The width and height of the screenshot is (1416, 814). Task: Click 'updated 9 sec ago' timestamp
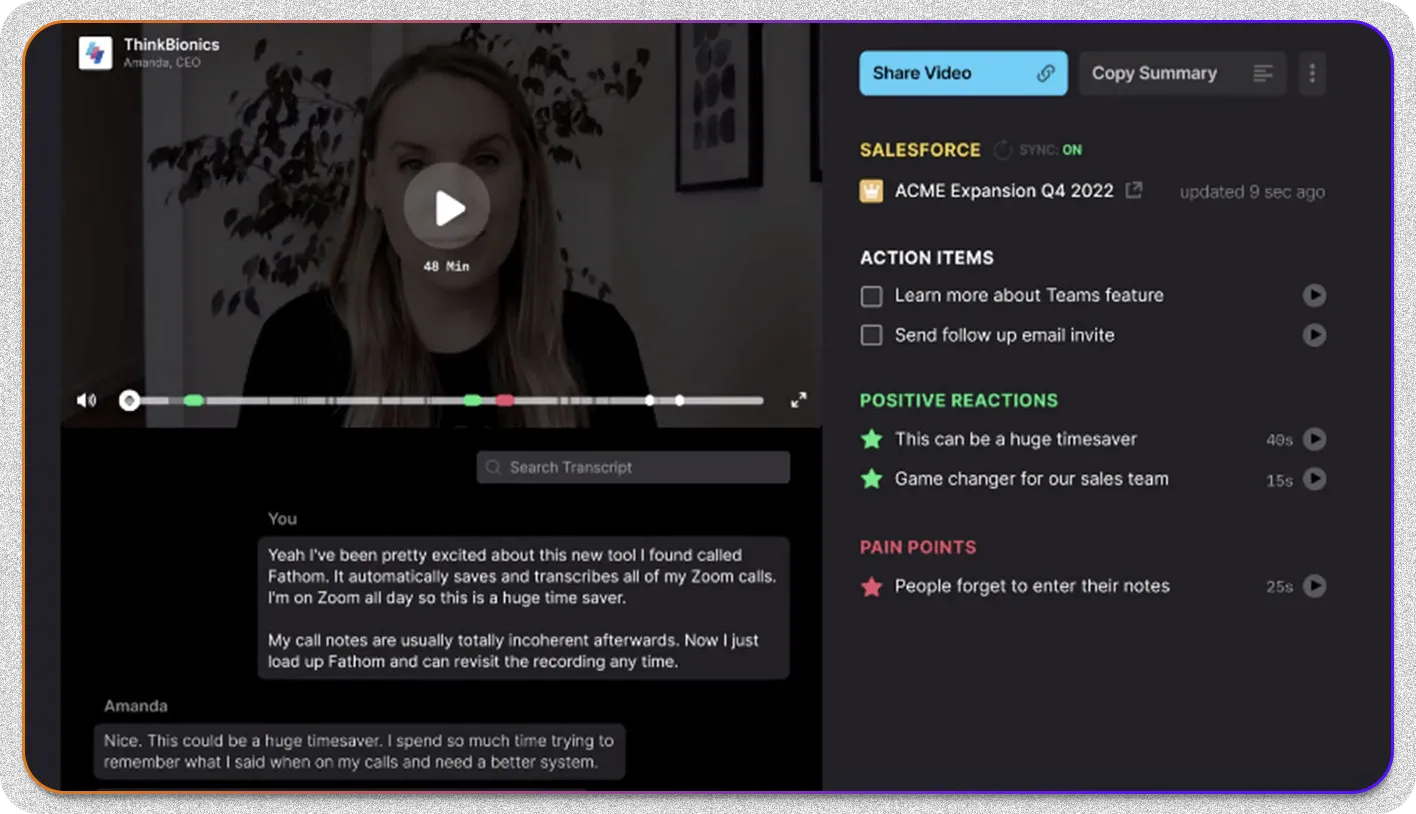1252,192
